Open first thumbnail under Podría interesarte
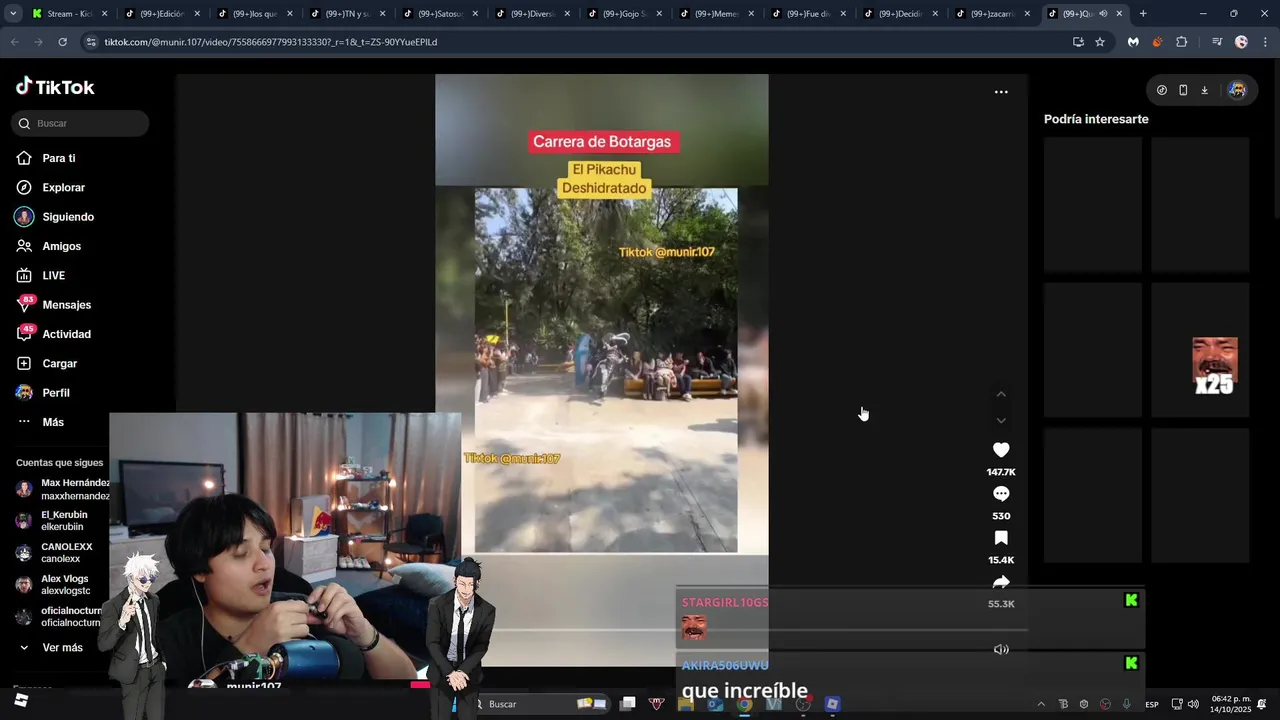1280x720 pixels. (x=1093, y=205)
